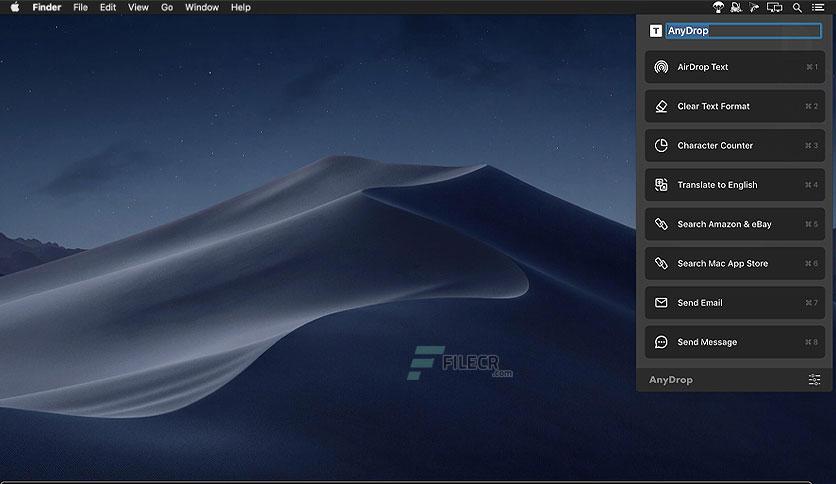Choose the Send Message action
The width and height of the screenshot is (836, 484).
pos(735,342)
